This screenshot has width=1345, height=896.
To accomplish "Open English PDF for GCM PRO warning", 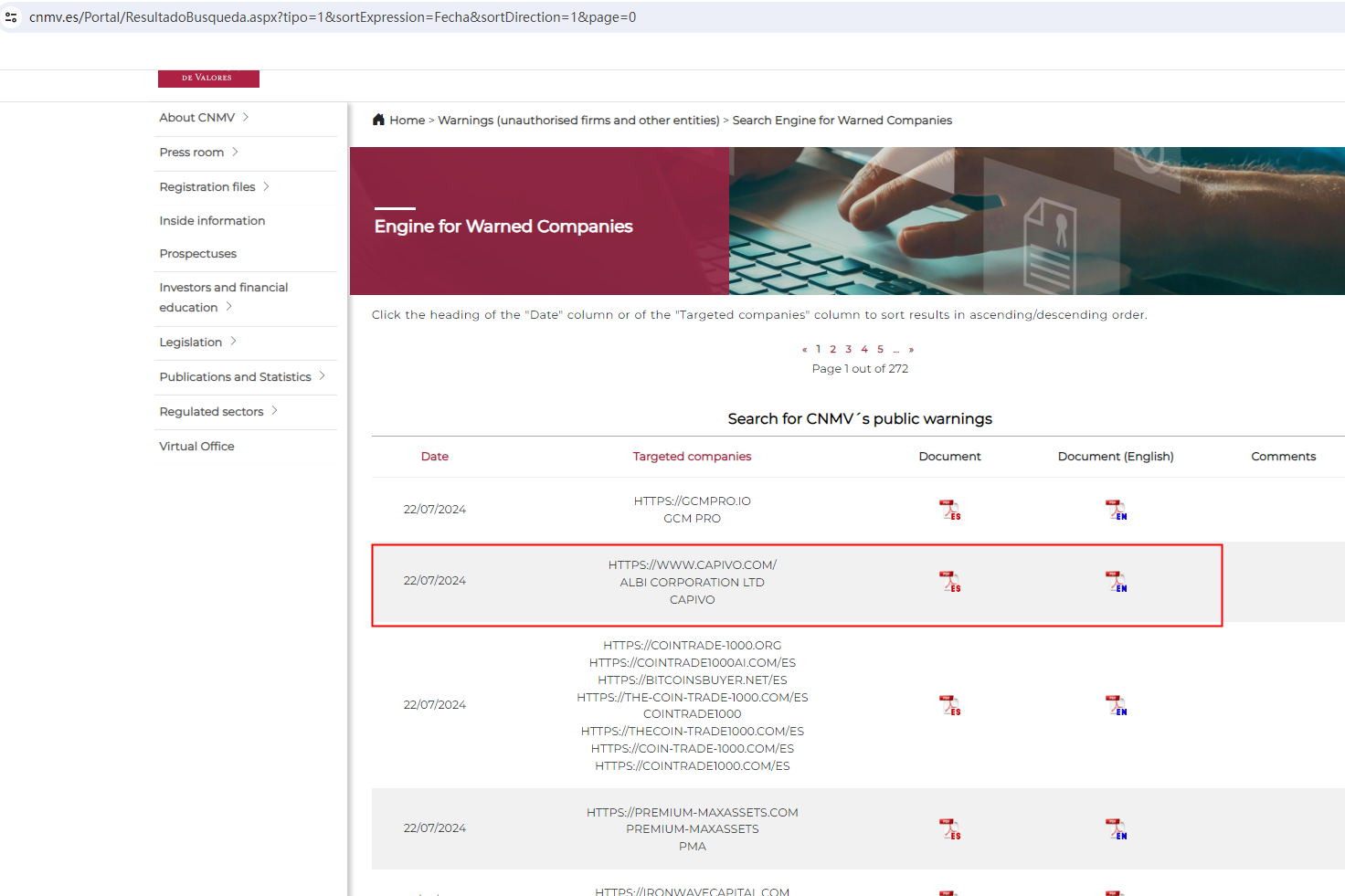I will 1116,510.
